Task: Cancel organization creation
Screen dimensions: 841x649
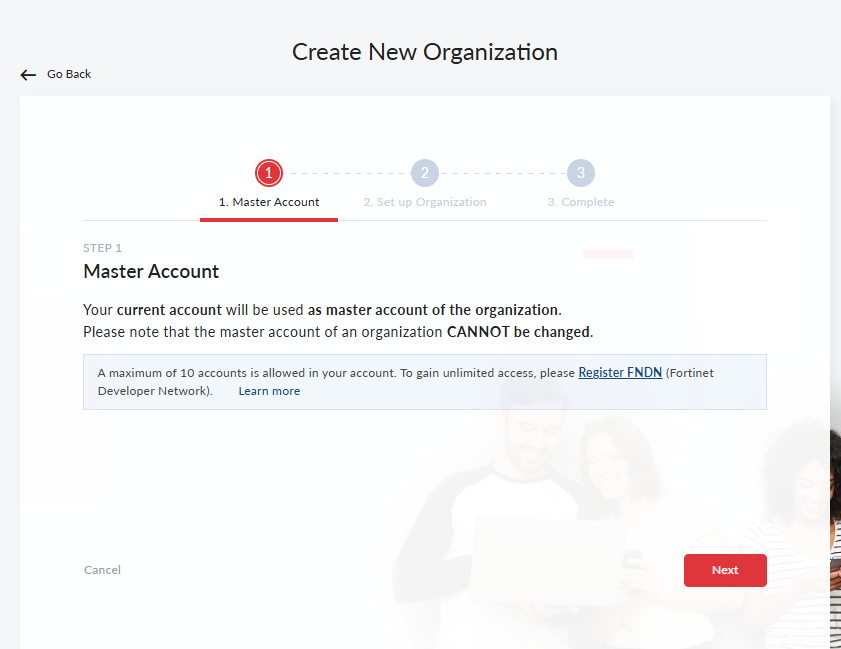Action: [102, 570]
